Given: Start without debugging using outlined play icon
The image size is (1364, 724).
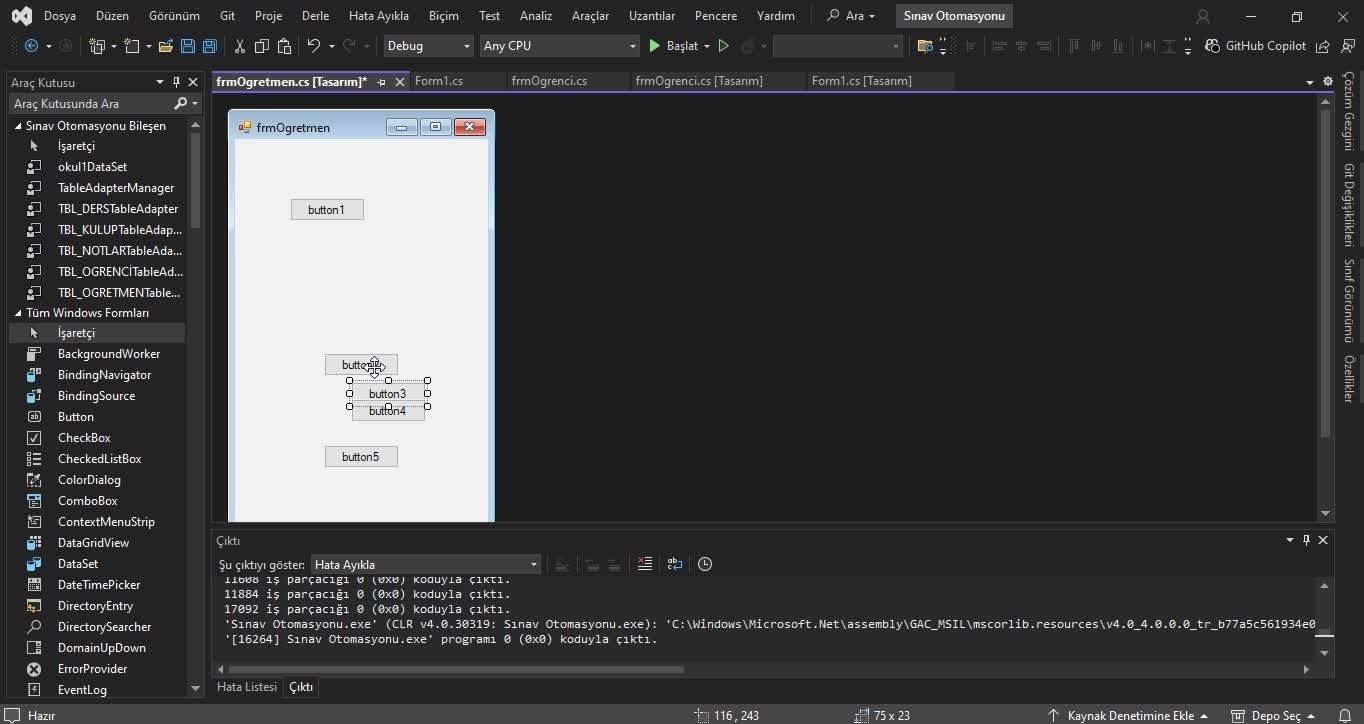Looking at the screenshot, I should point(724,46).
